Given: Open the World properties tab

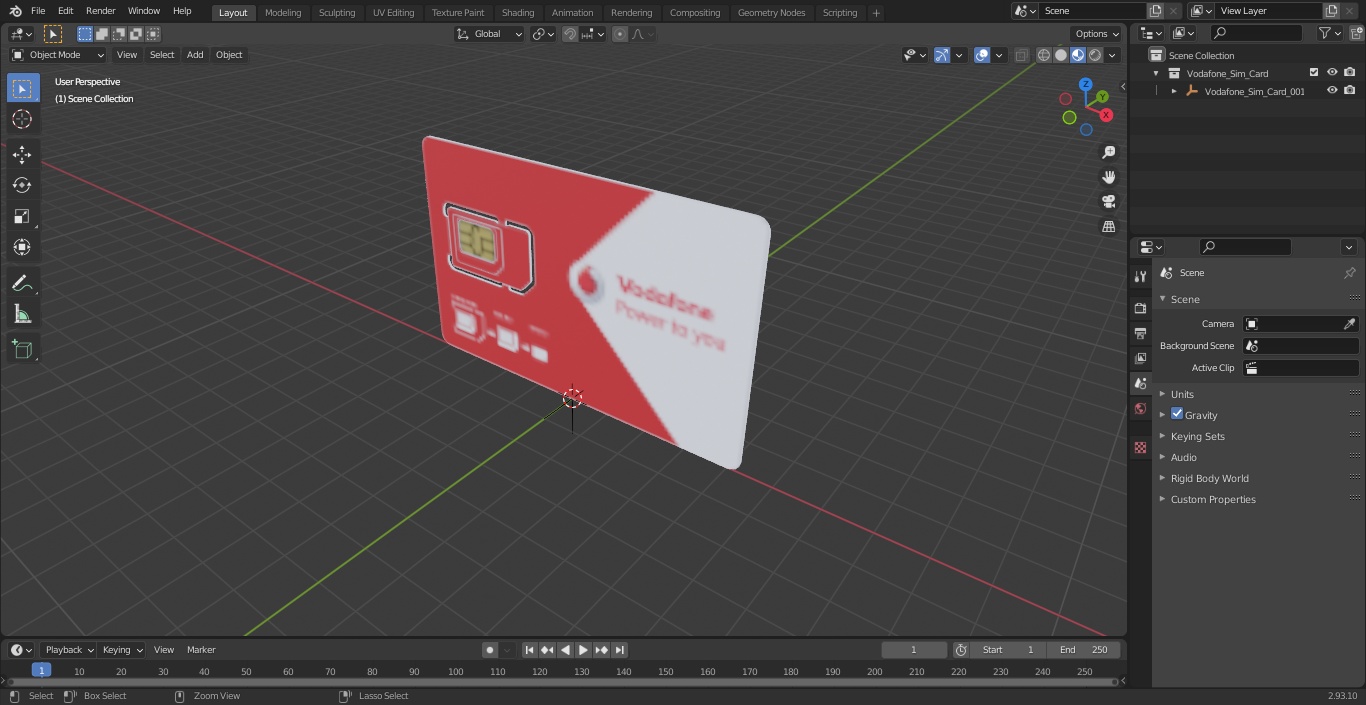Looking at the screenshot, I should tap(1140, 408).
